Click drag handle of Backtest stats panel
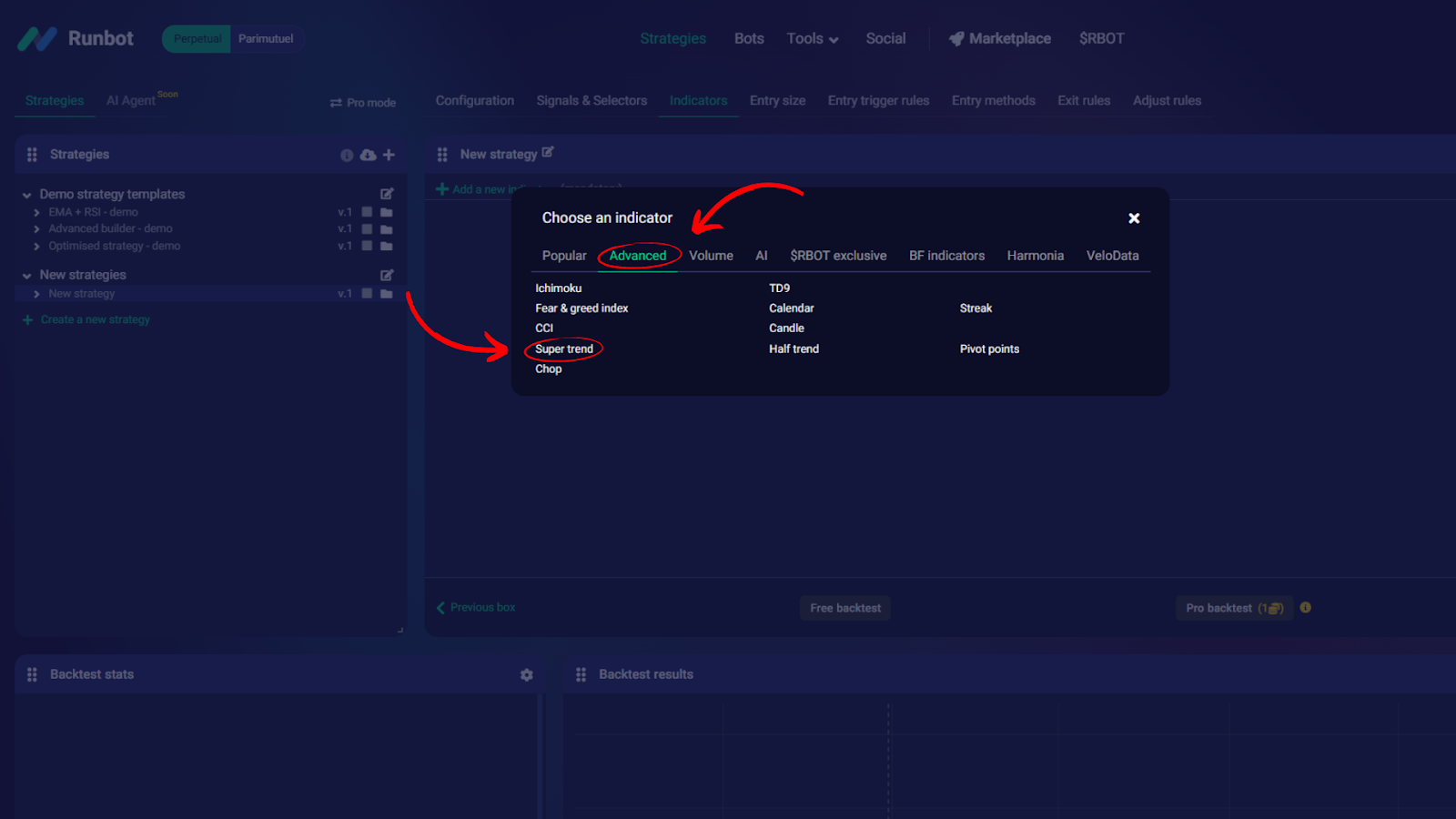 (x=32, y=674)
